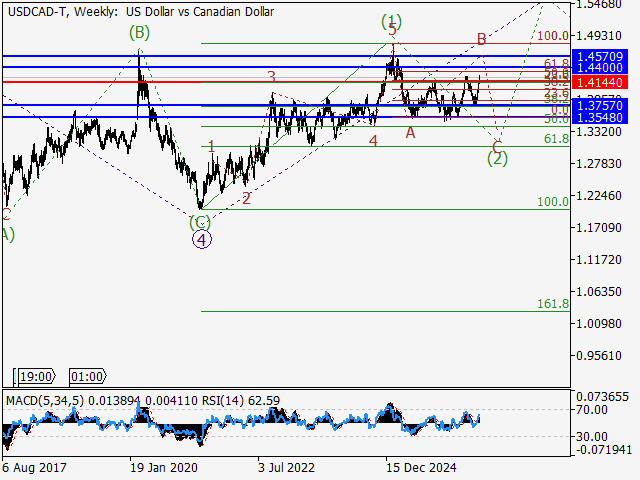Select the red wave 3 label
640x480 pixels.
click(272, 76)
